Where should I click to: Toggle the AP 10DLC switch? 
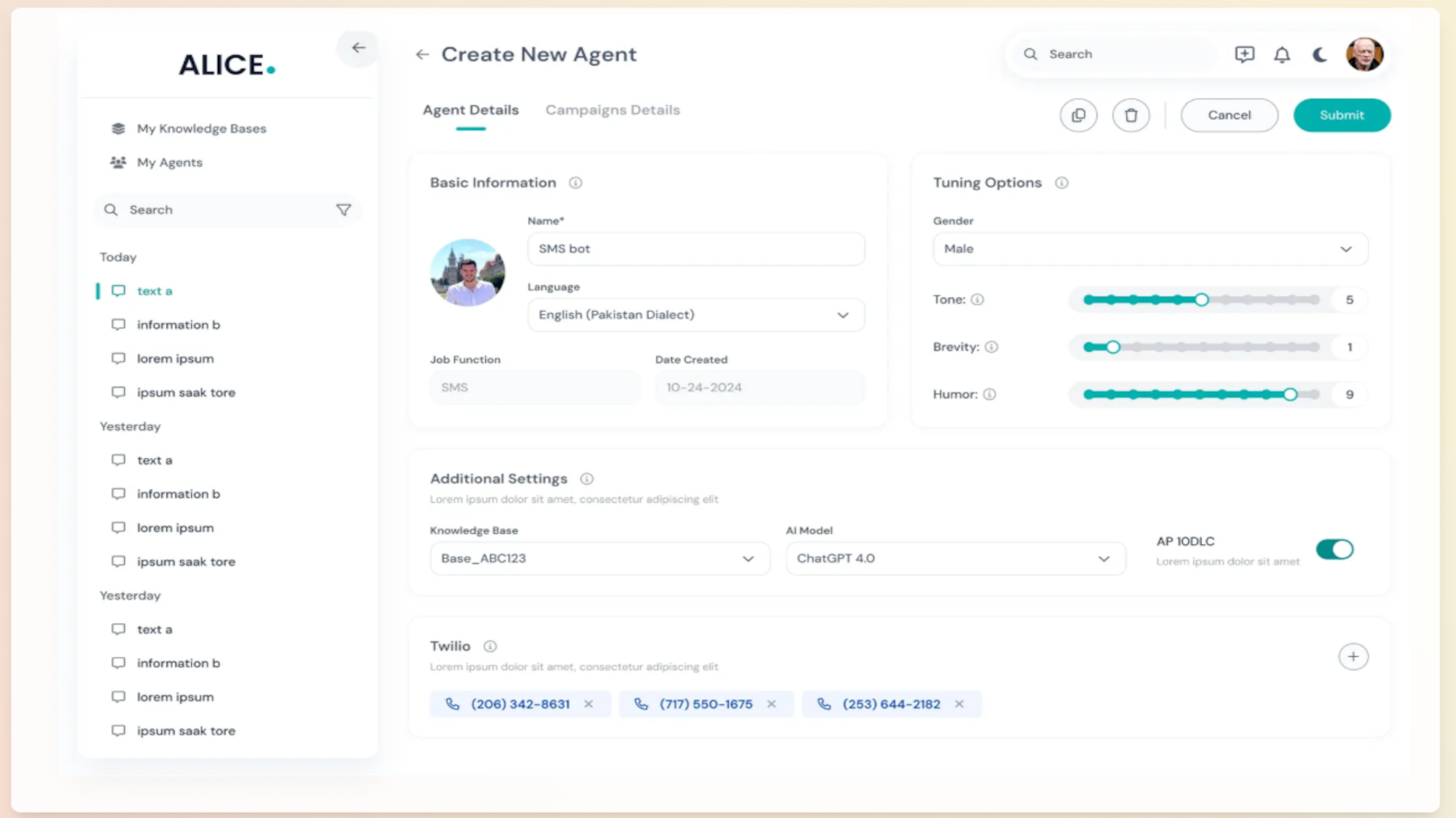1334,549
